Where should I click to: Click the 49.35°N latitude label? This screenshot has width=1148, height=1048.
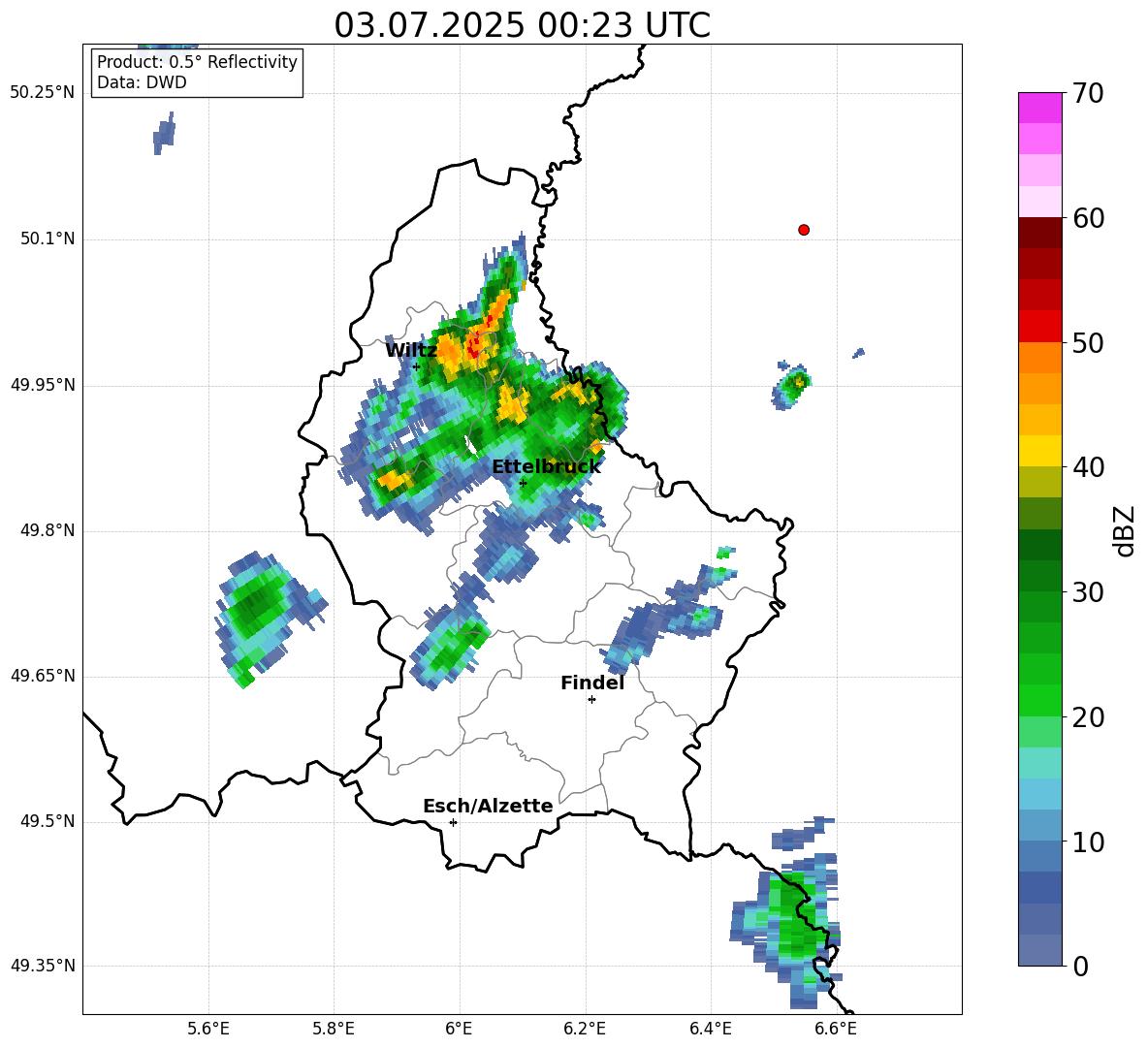[43, 966]
